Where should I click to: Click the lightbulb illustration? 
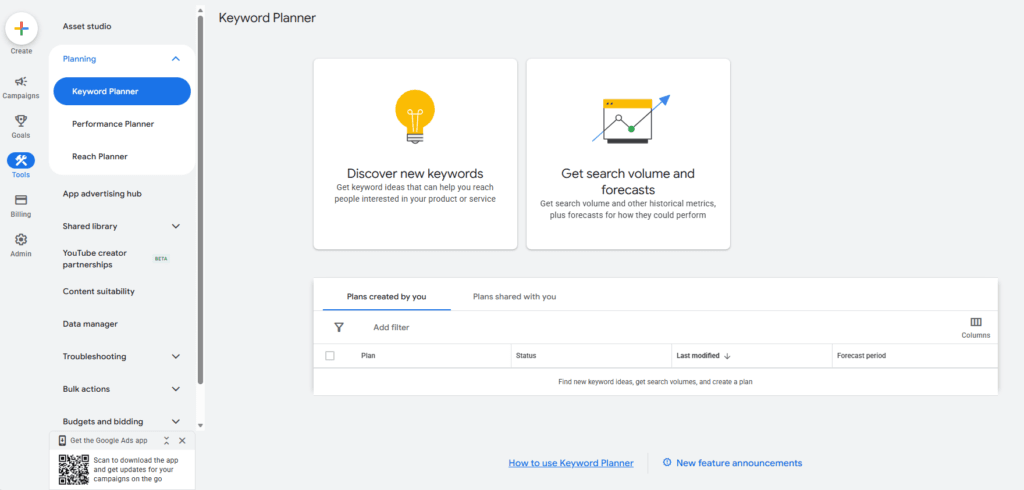415,116
